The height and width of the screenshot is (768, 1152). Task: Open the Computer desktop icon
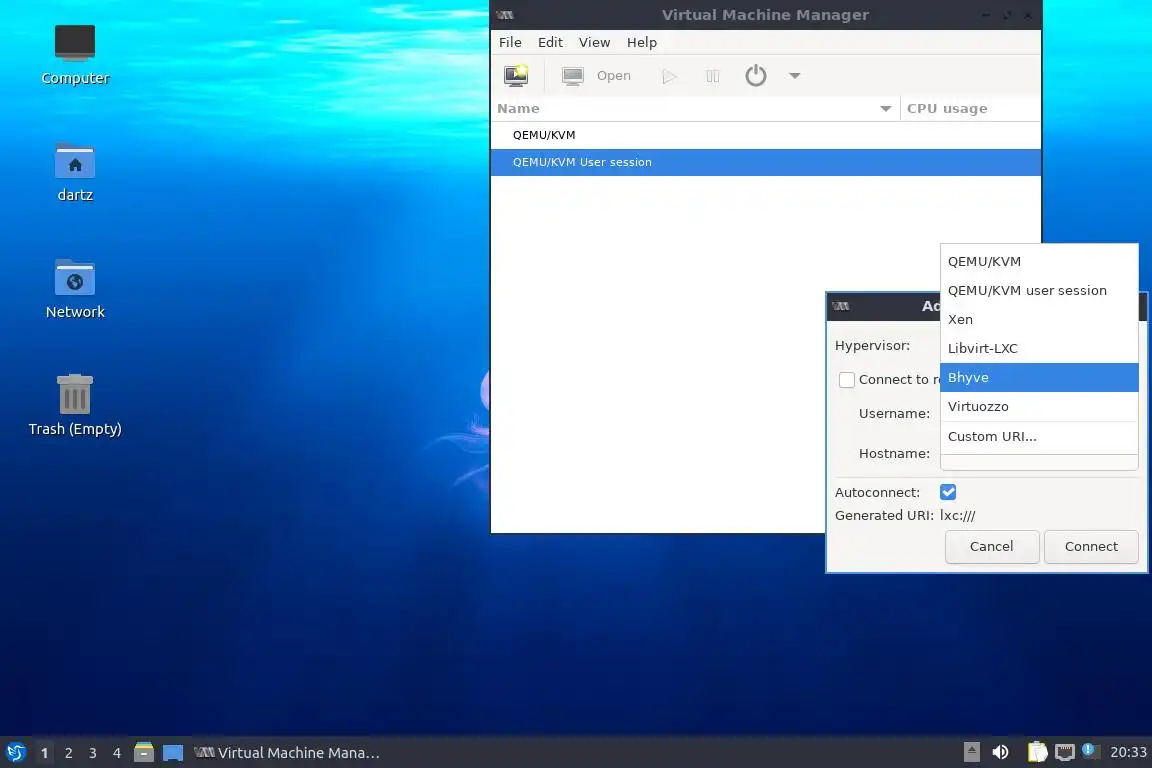(x=75, y=54)
